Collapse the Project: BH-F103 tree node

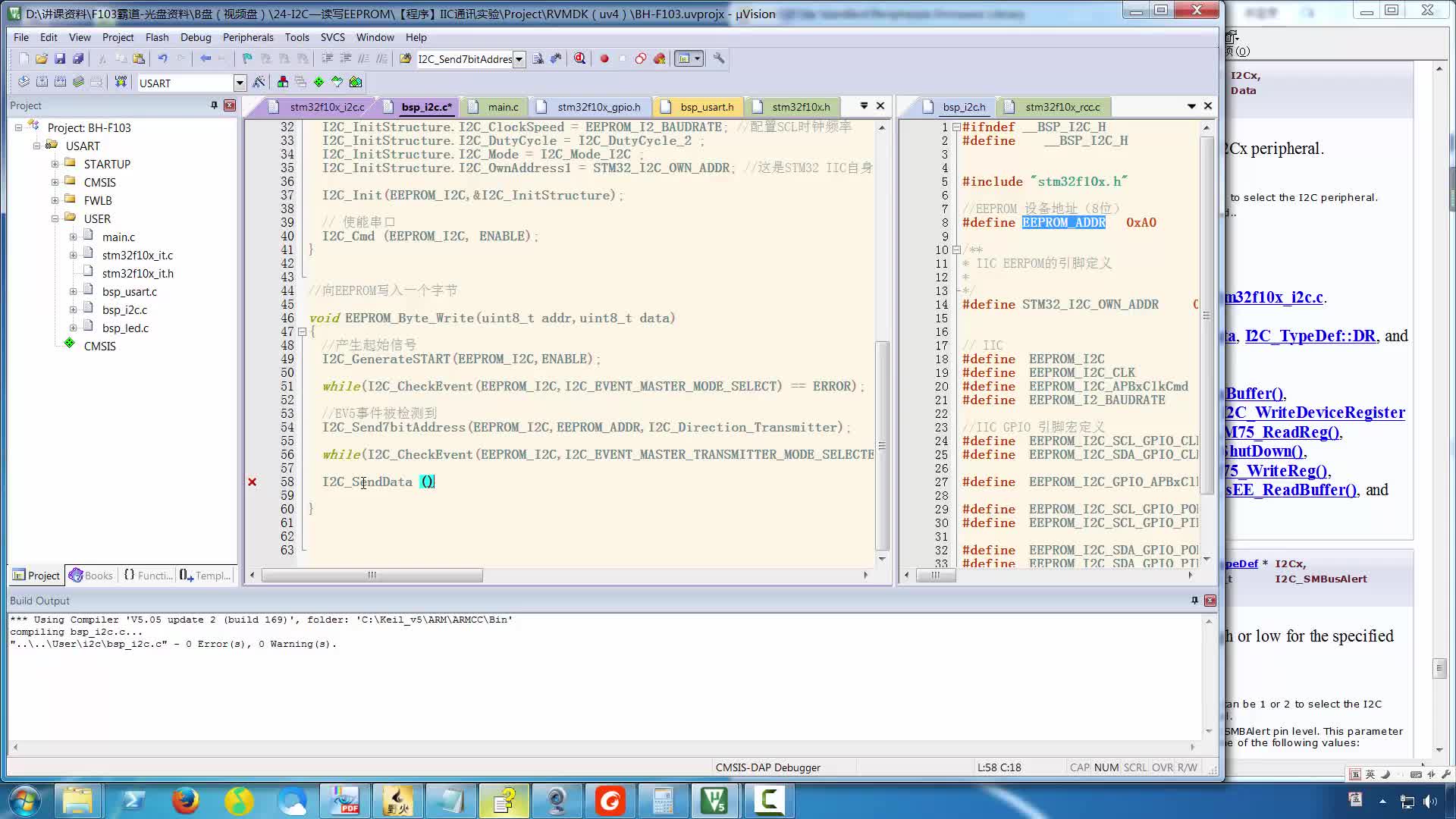(x=18, y=127)
